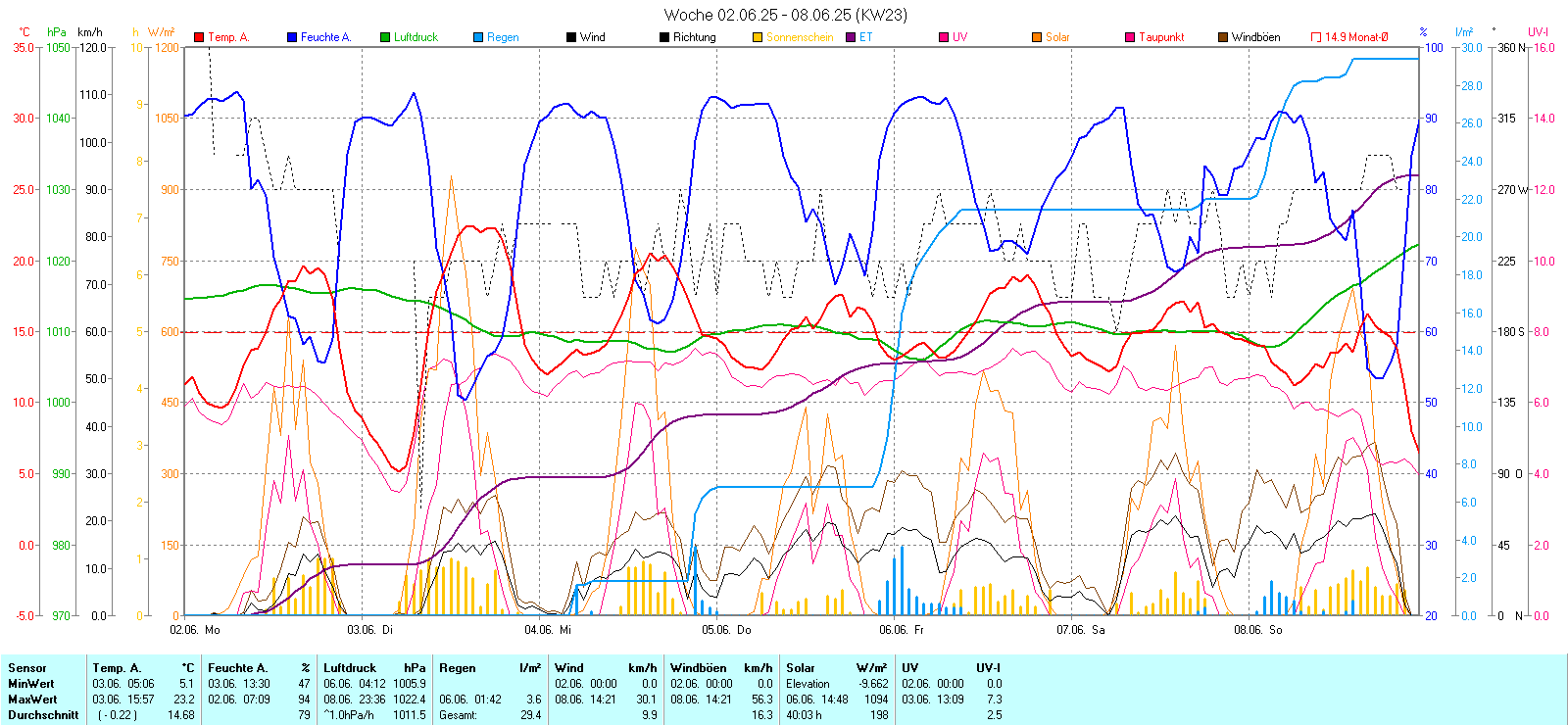Click the green Luftdruck legend square
Viewport: 1568px width, 725px height.
click(385, 37)
